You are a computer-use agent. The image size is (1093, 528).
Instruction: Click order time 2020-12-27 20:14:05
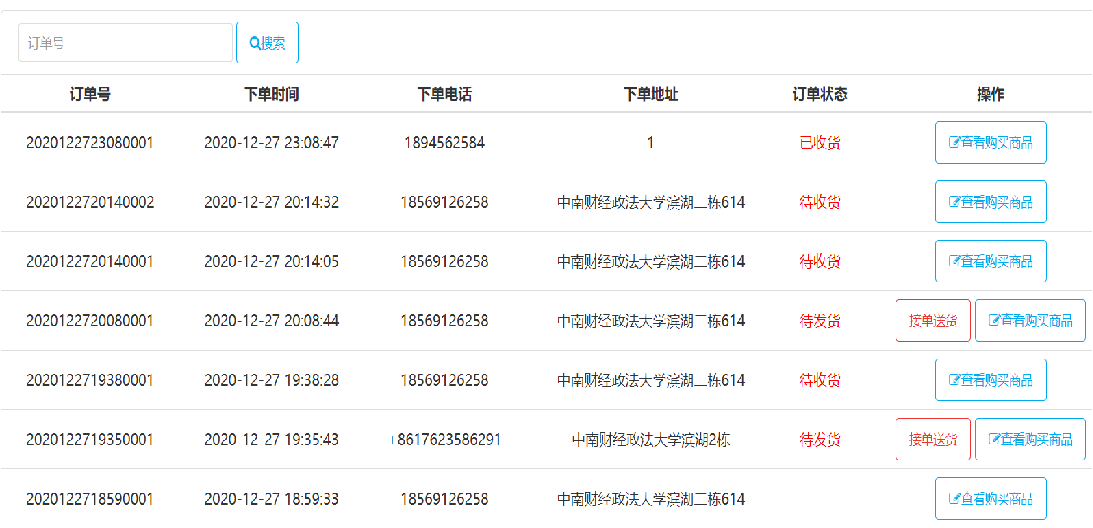pyautogui.click(x=272, y=262)
